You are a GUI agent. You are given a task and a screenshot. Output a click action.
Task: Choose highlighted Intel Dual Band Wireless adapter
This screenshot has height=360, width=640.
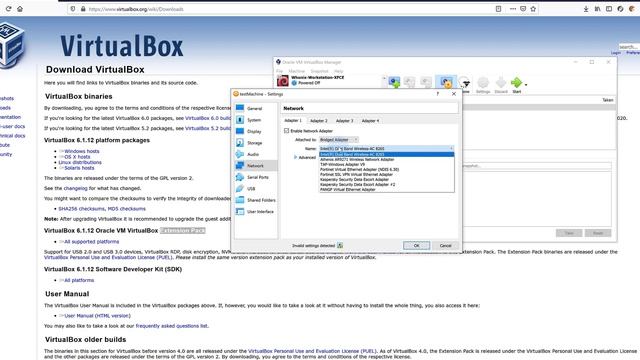point(386,154)
